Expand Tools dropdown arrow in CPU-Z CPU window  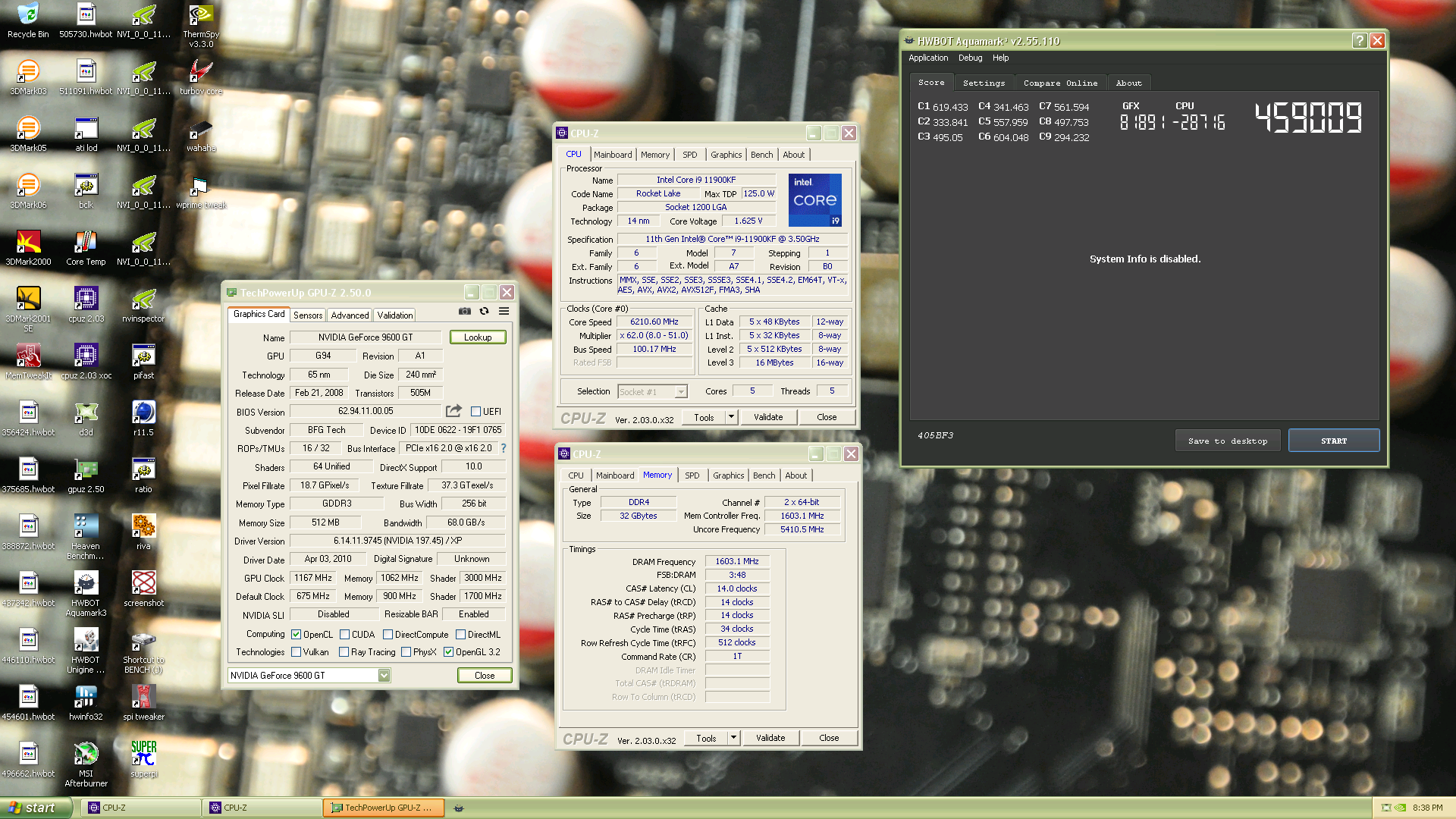pyautogui.click(x=731, y=417)
